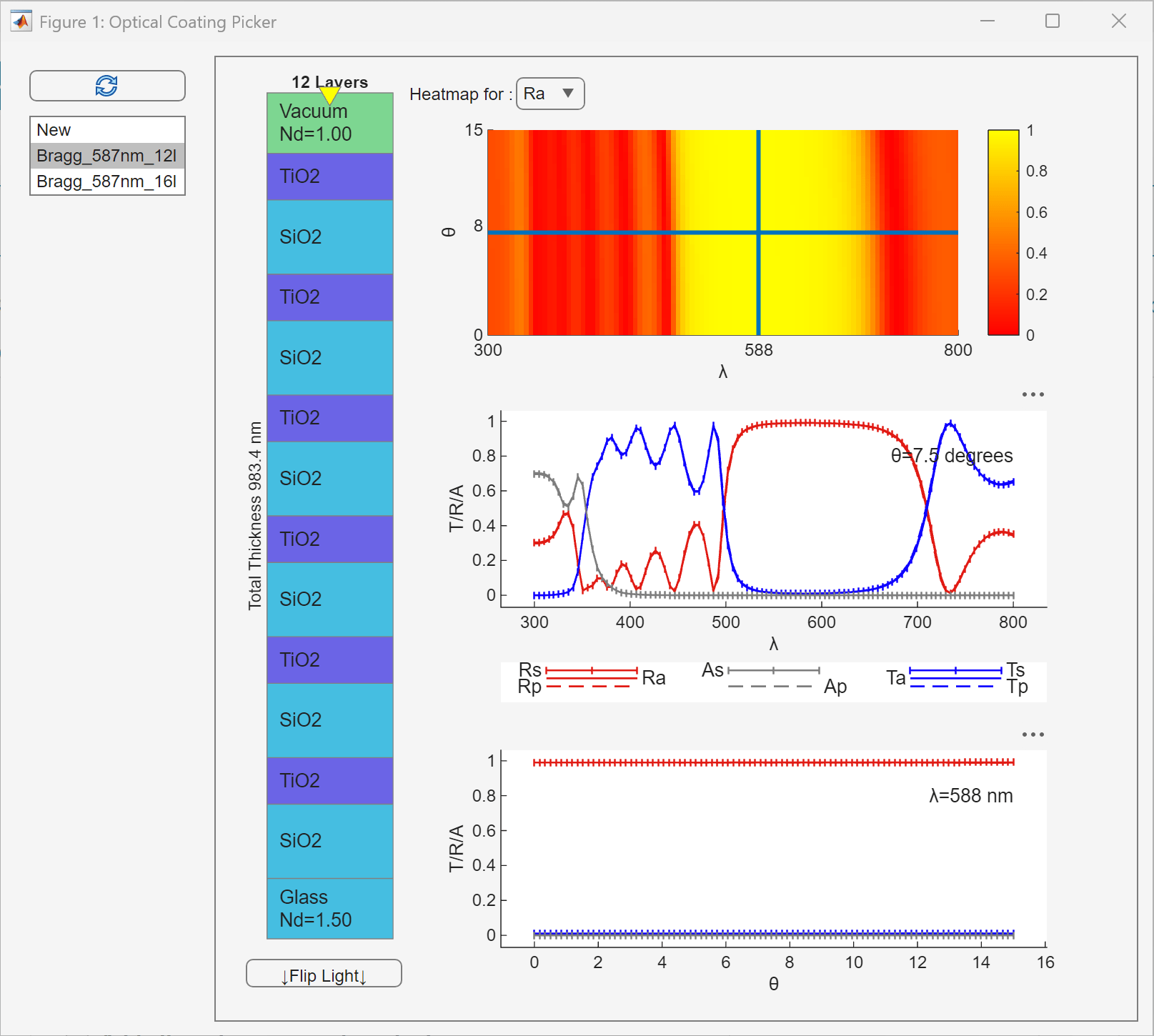This screenshot has width=1154, height=1036.
Task: Open the angle plot ellipsis menu
Action: coord(1033,734)
